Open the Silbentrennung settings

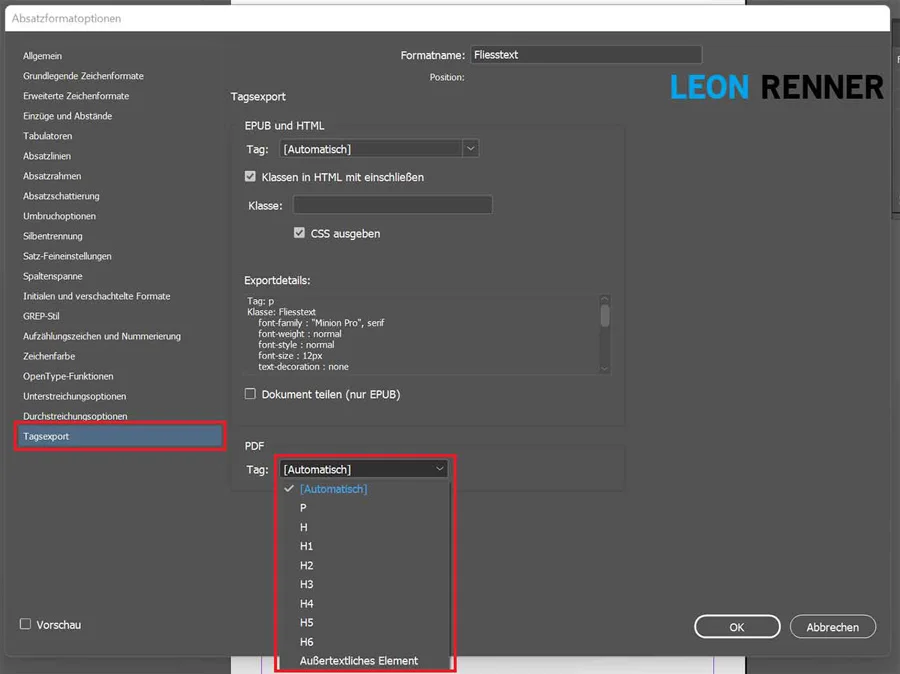[53, 236]
